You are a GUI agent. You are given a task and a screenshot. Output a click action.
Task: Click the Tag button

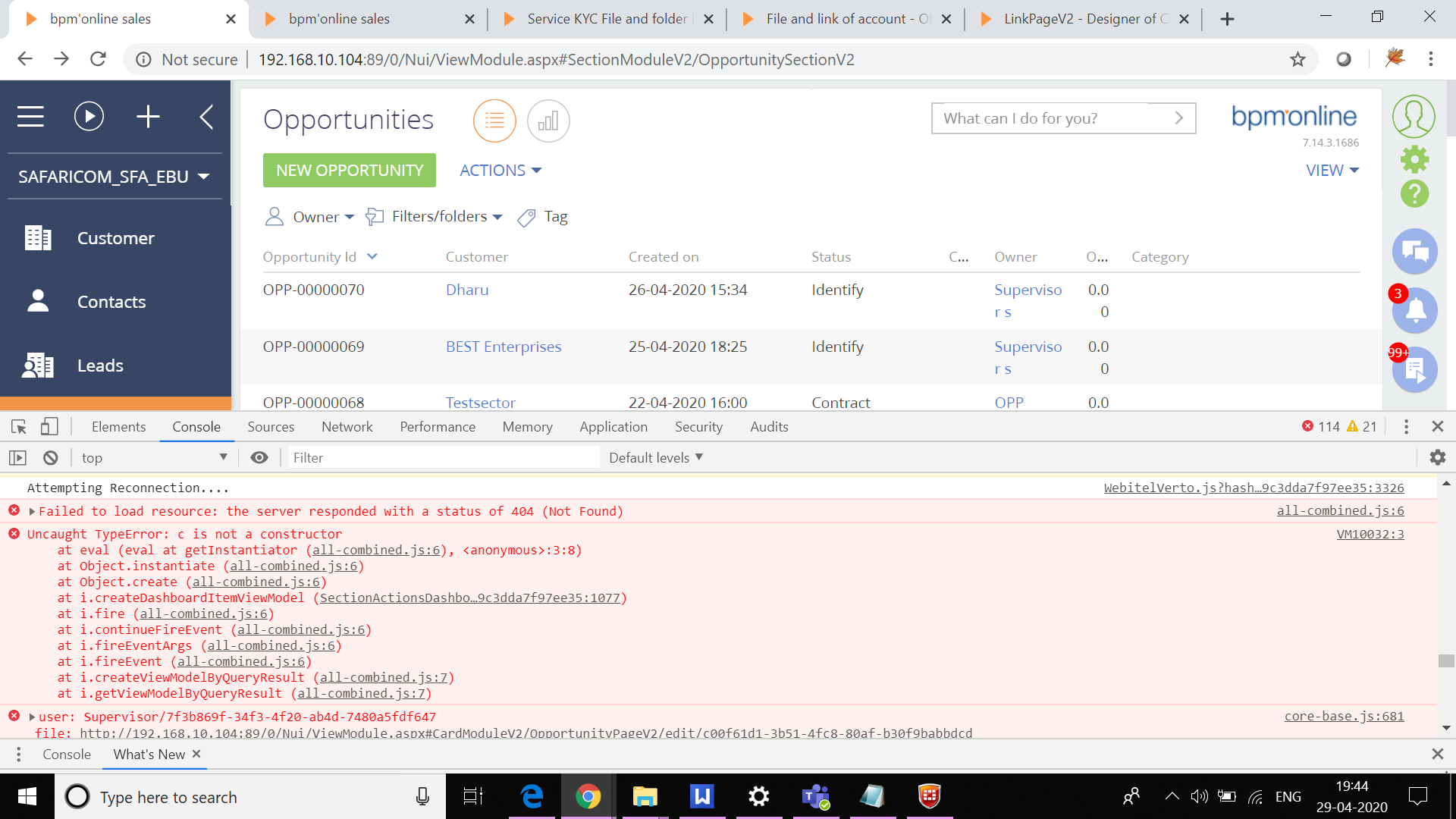(543, 217)
